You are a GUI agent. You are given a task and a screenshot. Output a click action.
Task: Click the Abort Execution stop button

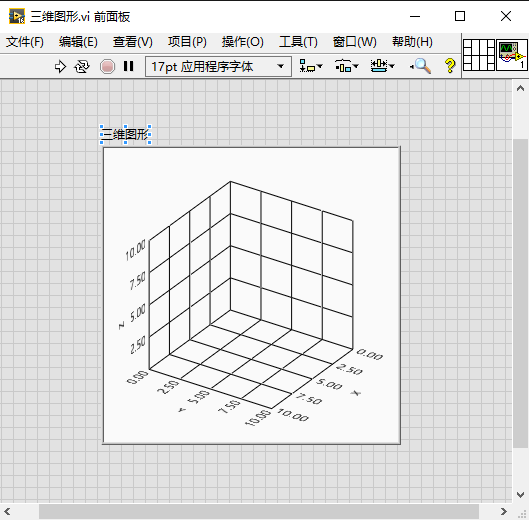pos(107,66)
